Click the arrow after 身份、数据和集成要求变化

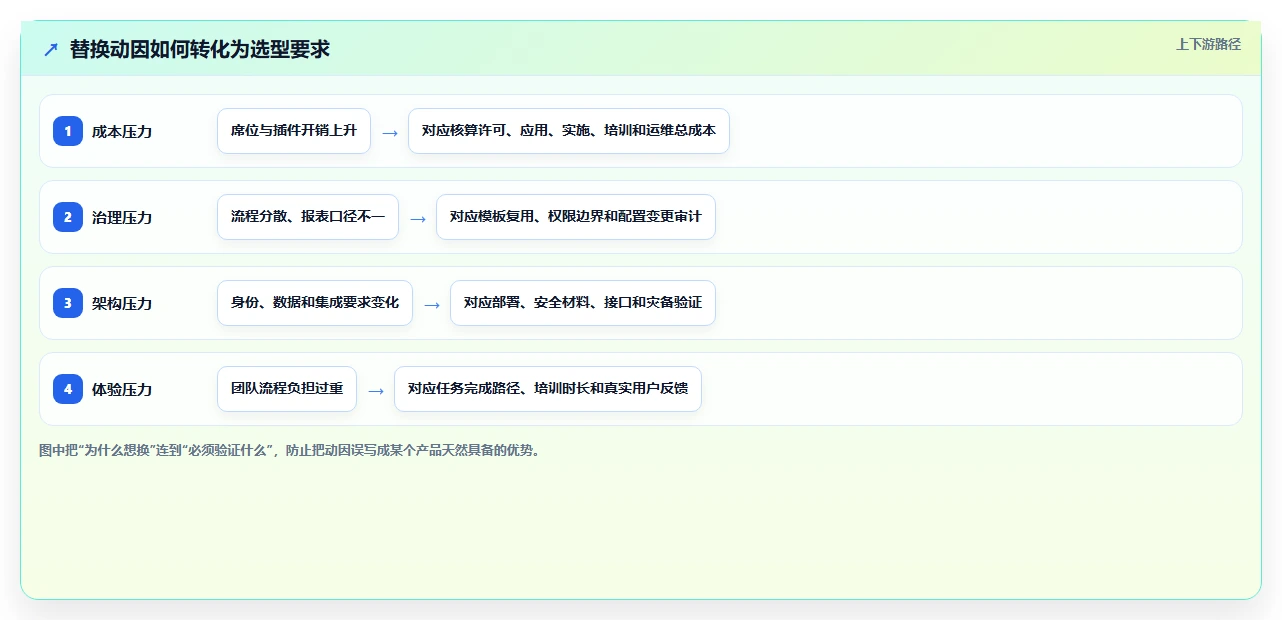(x=432, y=304)
